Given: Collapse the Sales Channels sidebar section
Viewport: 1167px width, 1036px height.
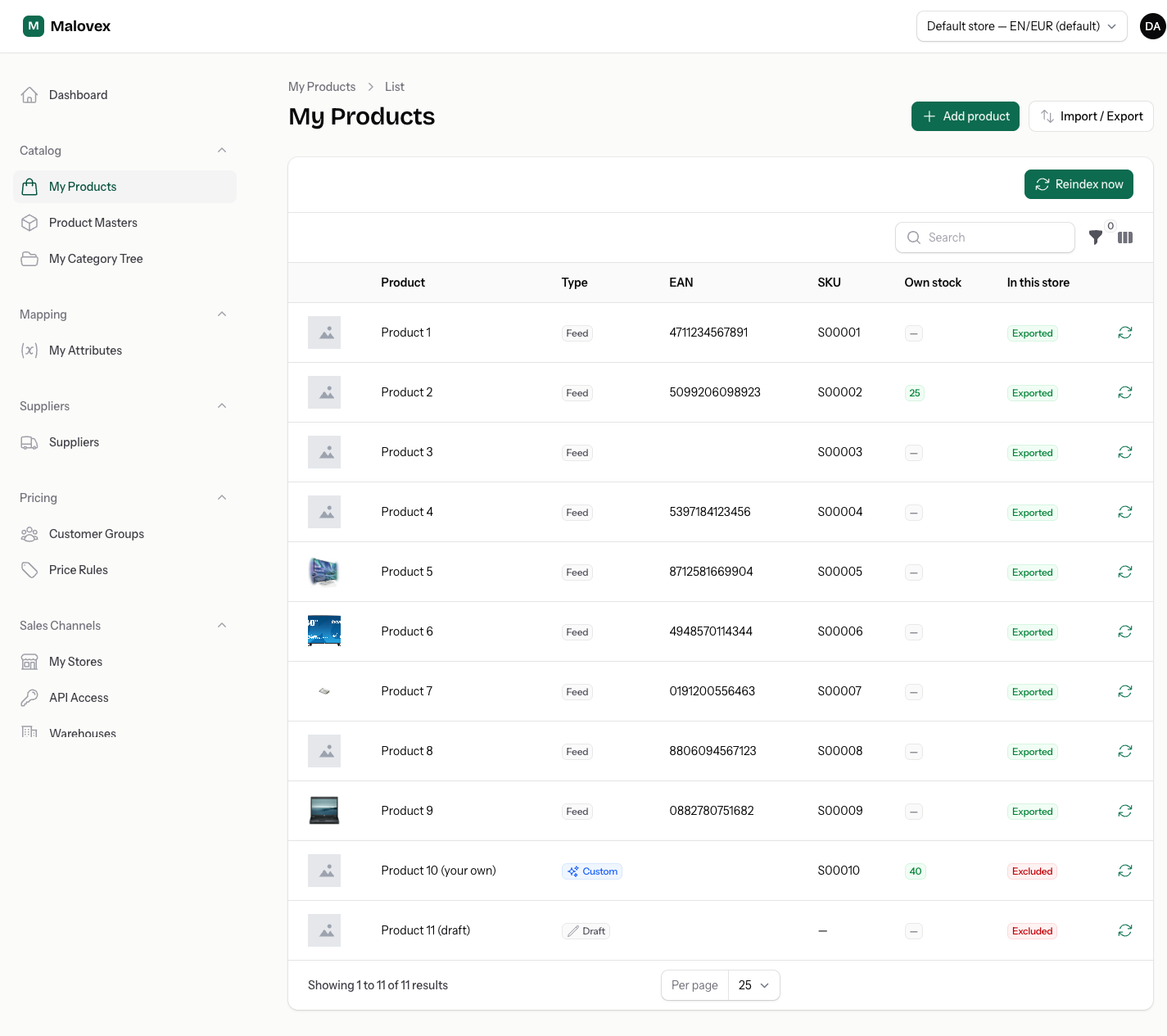Looking at the screenshot, I should 222,626.
